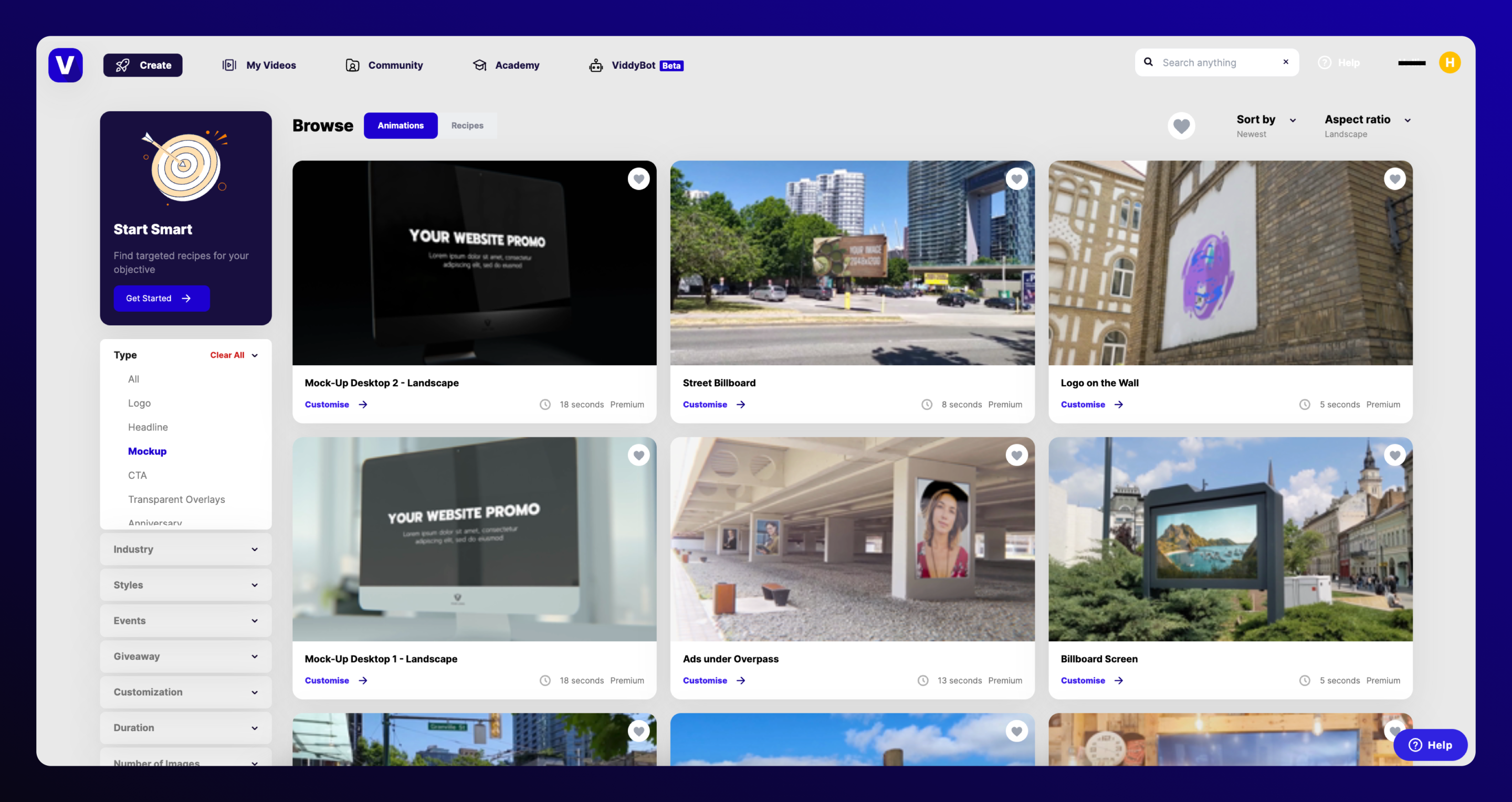Collapse the Type filter chevron
This screenshot has width=1512, height=802.
click(255, 355)
